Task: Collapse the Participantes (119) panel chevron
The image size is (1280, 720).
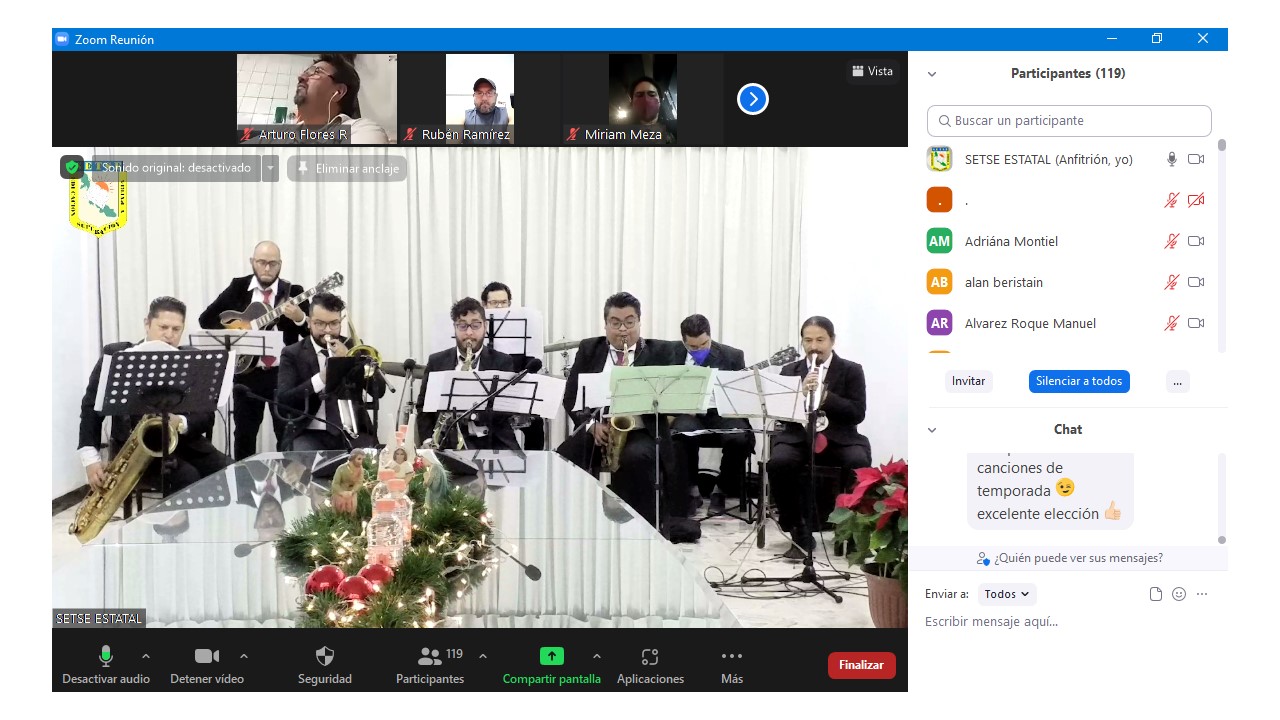Action: 932,74
